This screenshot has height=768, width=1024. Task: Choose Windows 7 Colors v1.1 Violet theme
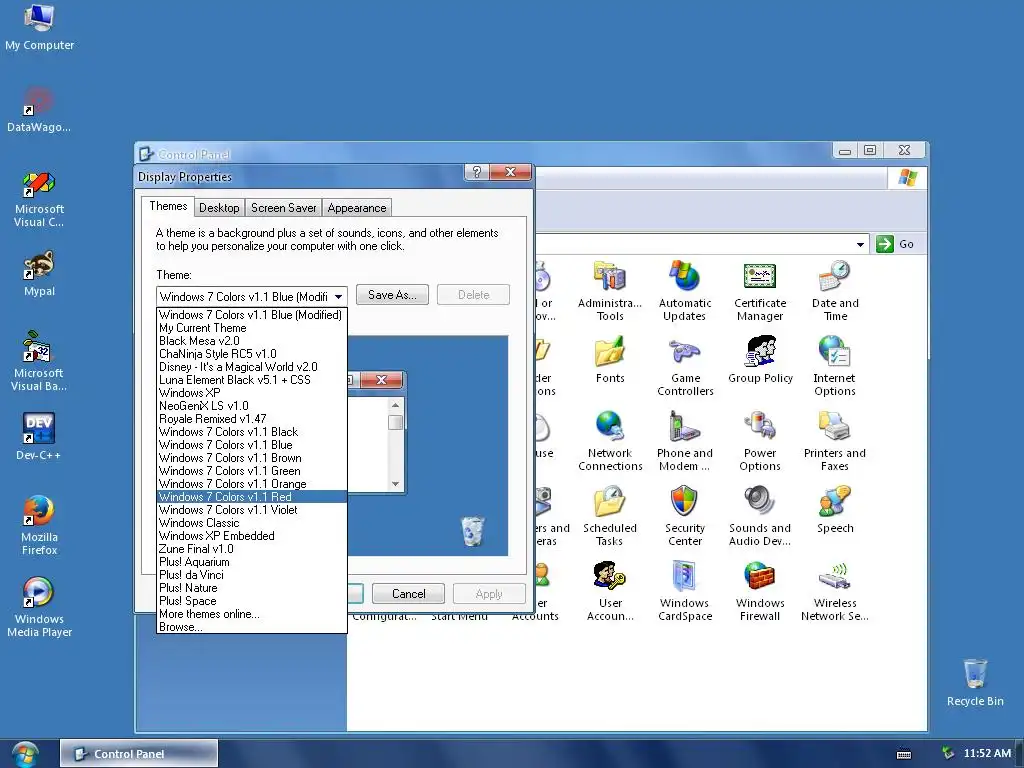tap(252, 510)
